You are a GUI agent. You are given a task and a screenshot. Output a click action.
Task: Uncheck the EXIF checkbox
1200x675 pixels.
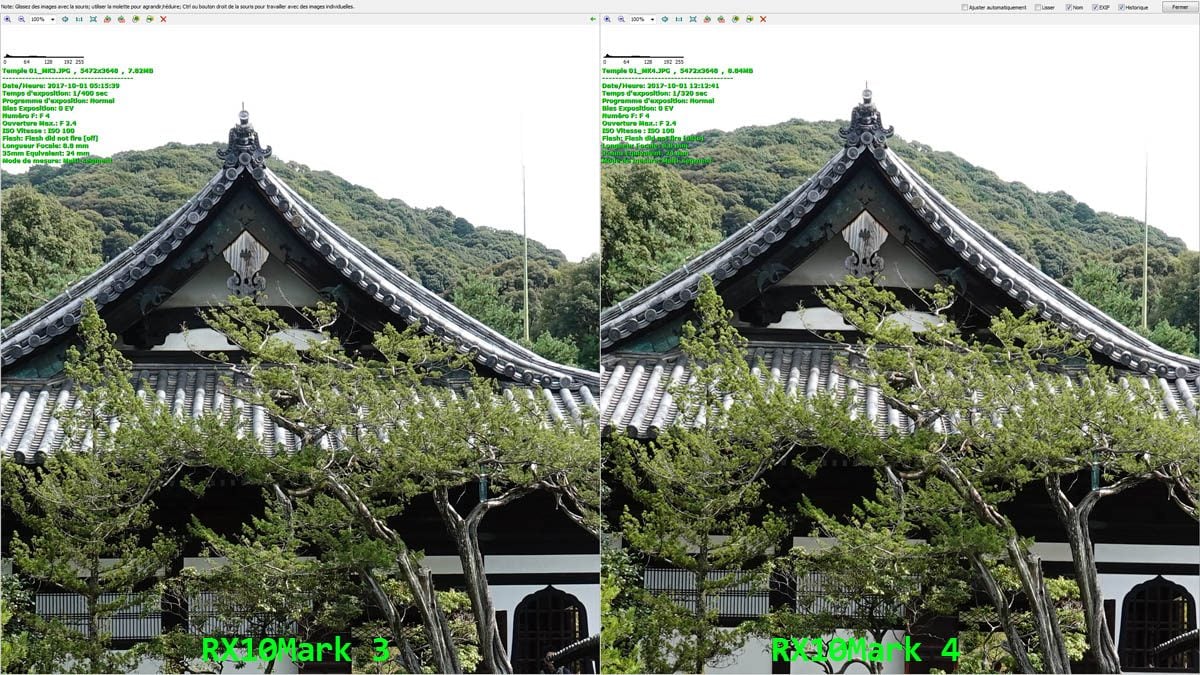pos(1095,7)
